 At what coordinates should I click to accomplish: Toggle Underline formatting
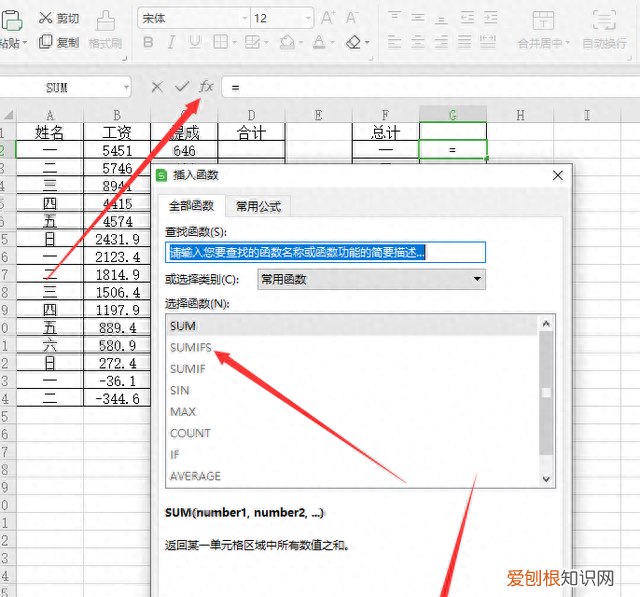click(x=195, y=42)
